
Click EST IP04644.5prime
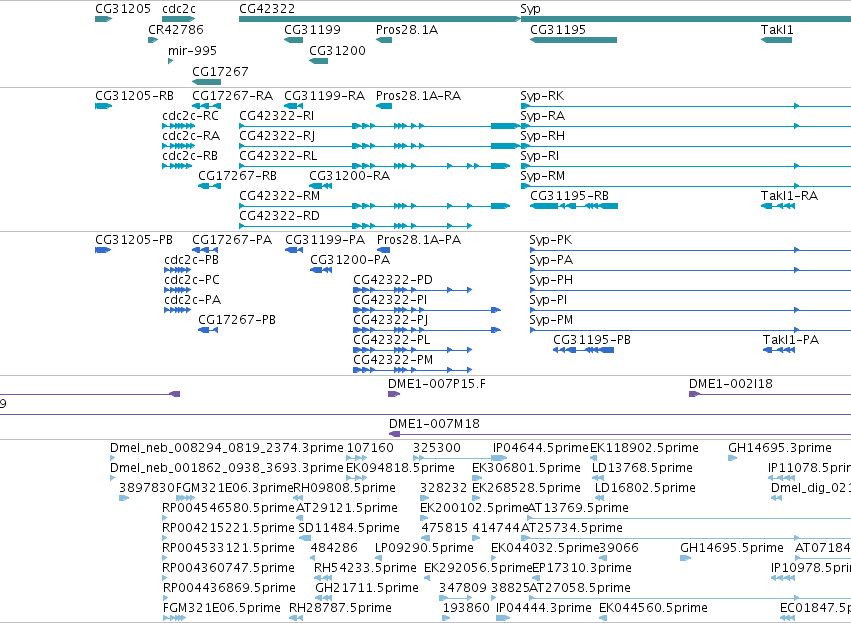499,458
